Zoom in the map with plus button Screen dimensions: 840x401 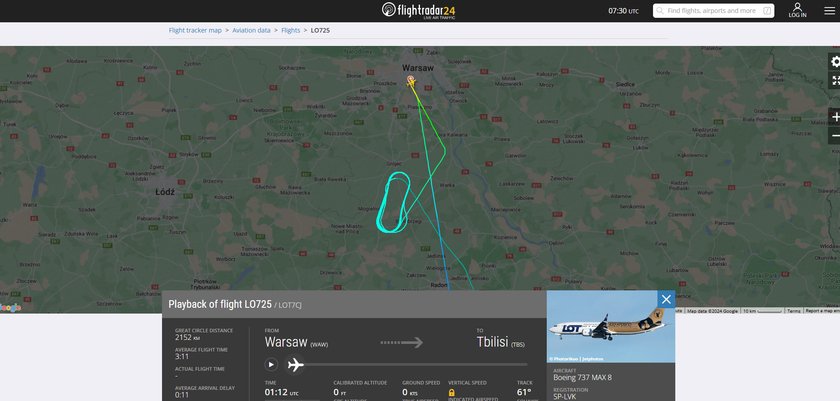835,117
